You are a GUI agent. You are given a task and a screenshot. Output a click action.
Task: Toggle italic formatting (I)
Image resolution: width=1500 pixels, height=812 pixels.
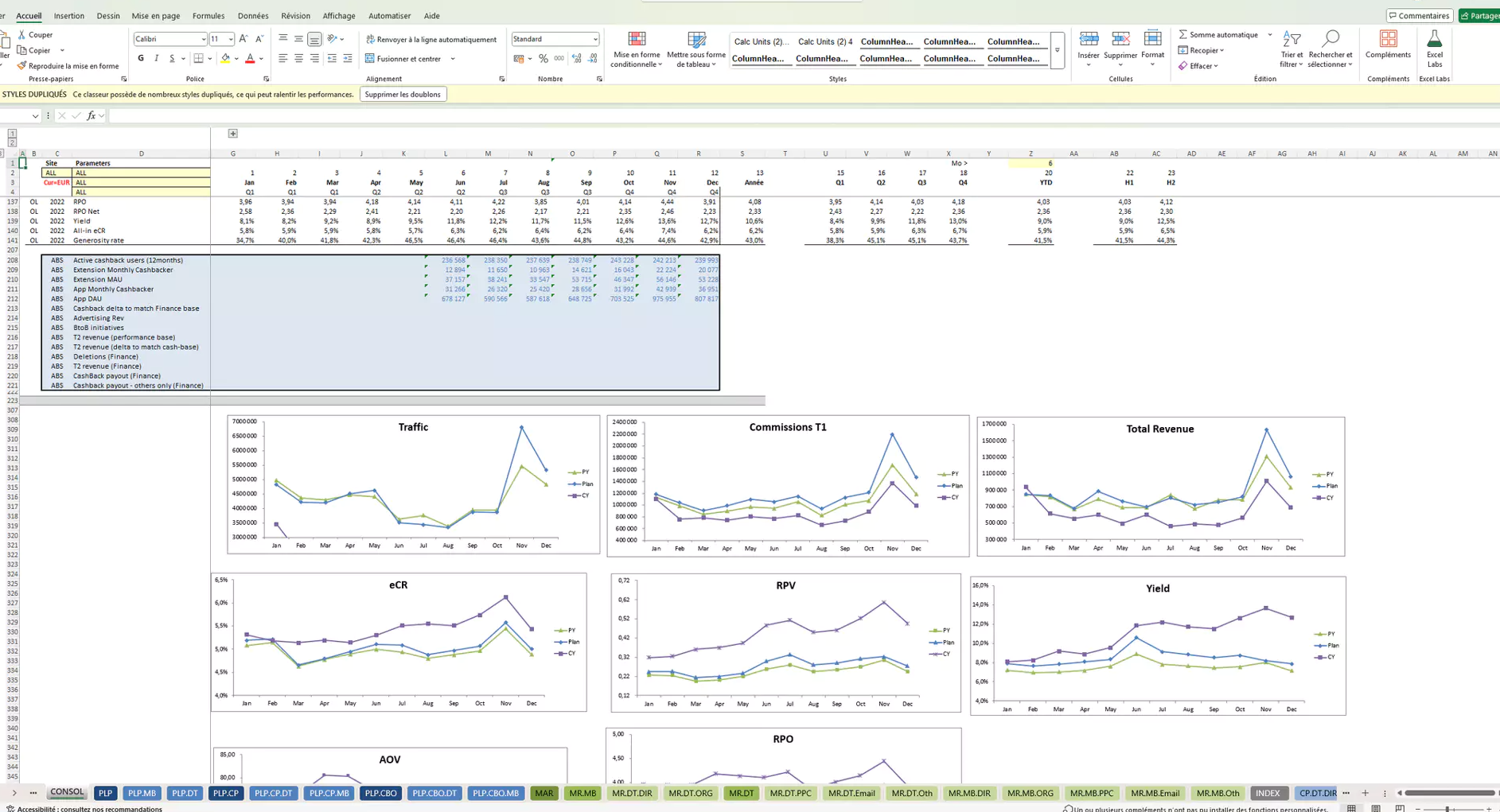(x=156, y=59)
